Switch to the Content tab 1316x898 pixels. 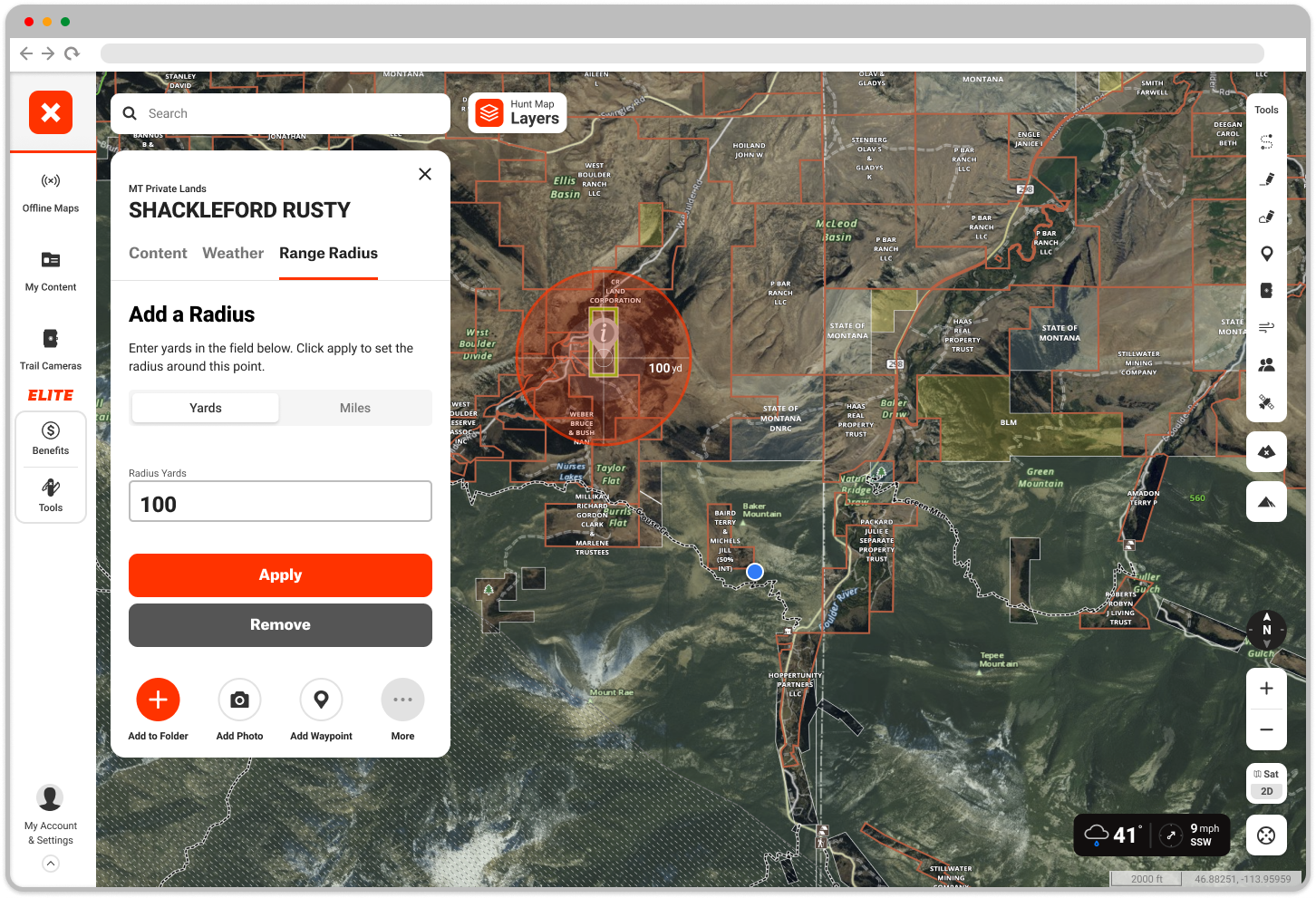(158, 253)
